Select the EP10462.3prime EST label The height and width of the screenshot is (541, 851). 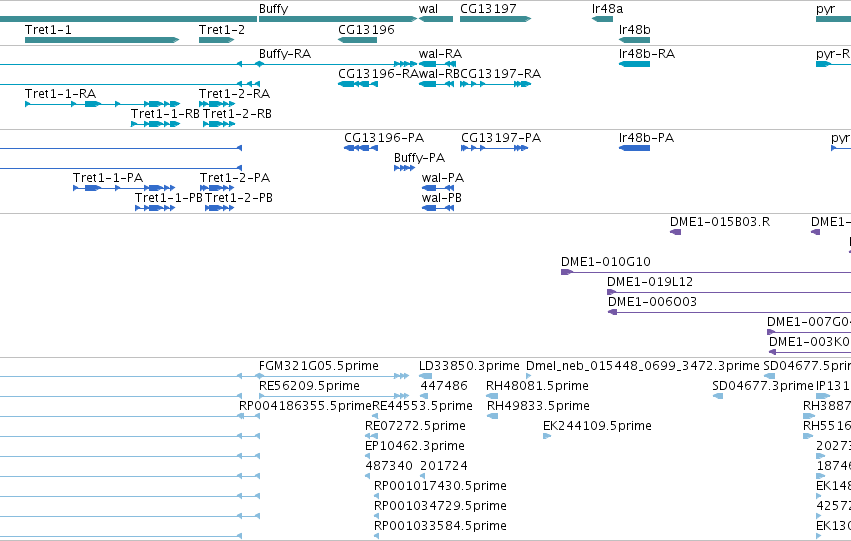[415, 446]
